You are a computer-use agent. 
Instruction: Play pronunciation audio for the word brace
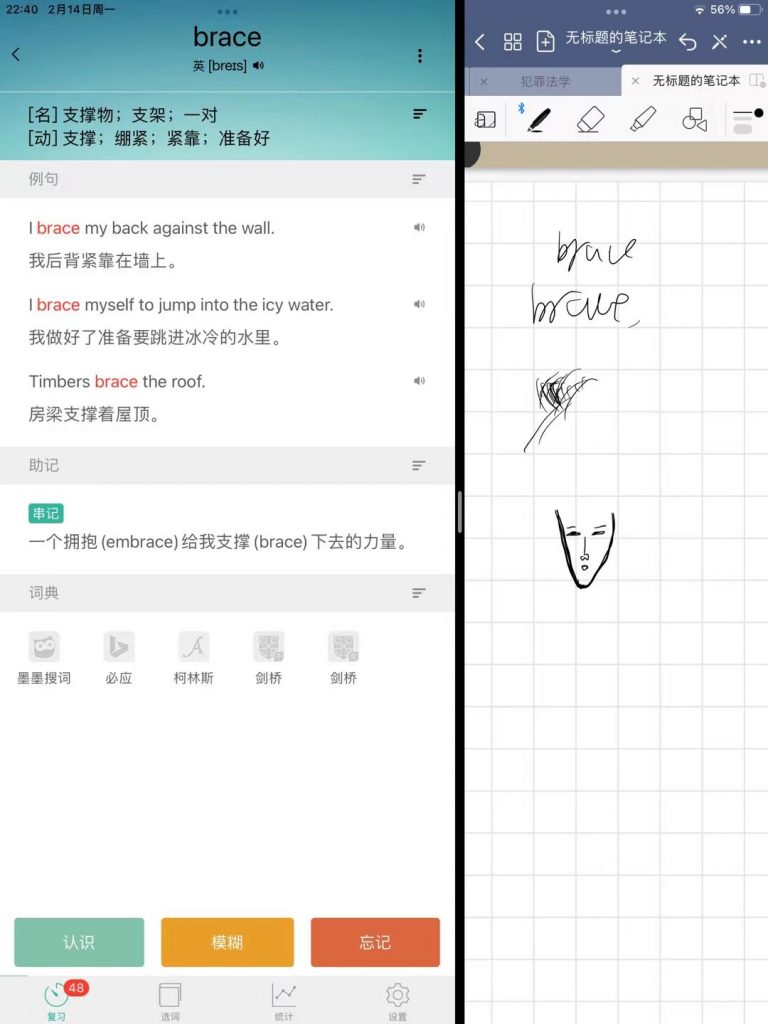click(259, 66)
